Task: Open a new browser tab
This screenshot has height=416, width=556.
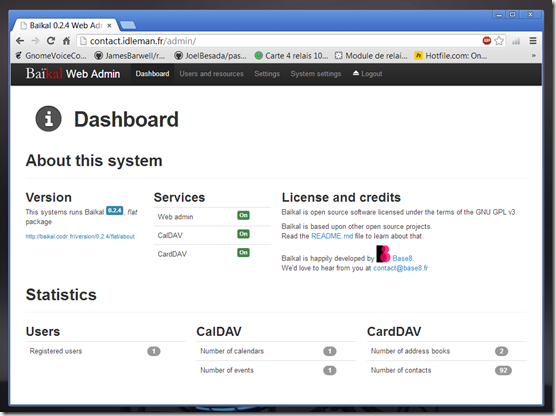Action: [x=128, y=25]
